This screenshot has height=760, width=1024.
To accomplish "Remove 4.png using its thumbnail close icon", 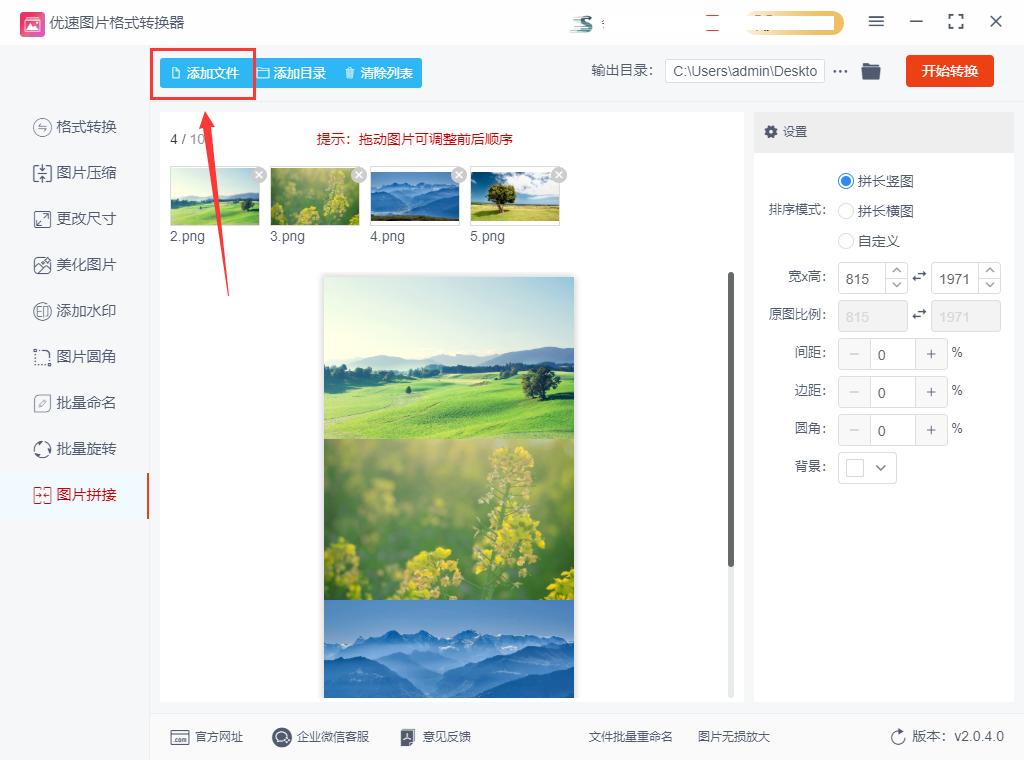I will point(459,173).
